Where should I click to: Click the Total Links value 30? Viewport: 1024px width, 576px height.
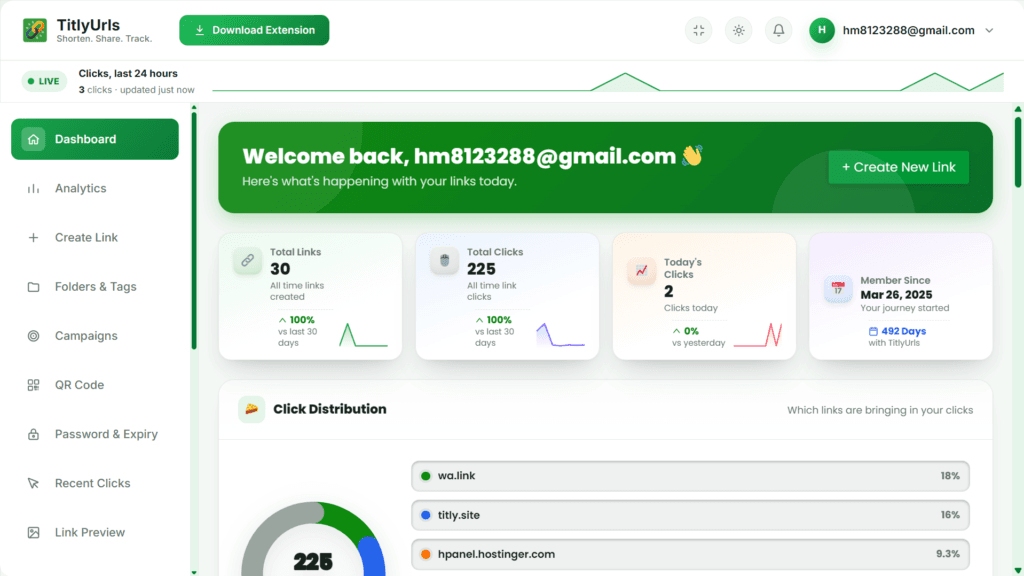coord(280,269)
